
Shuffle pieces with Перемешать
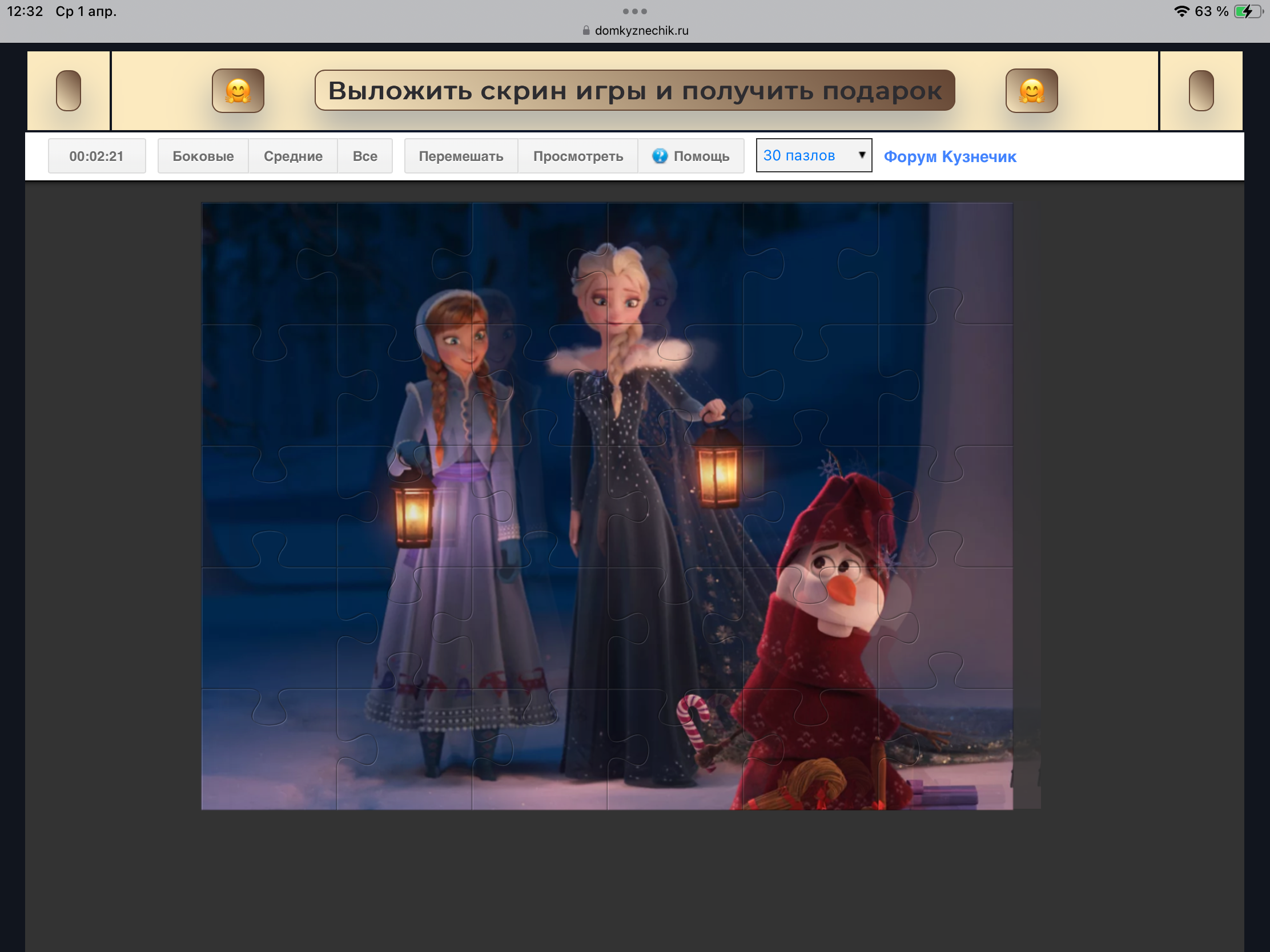(460, 156)
